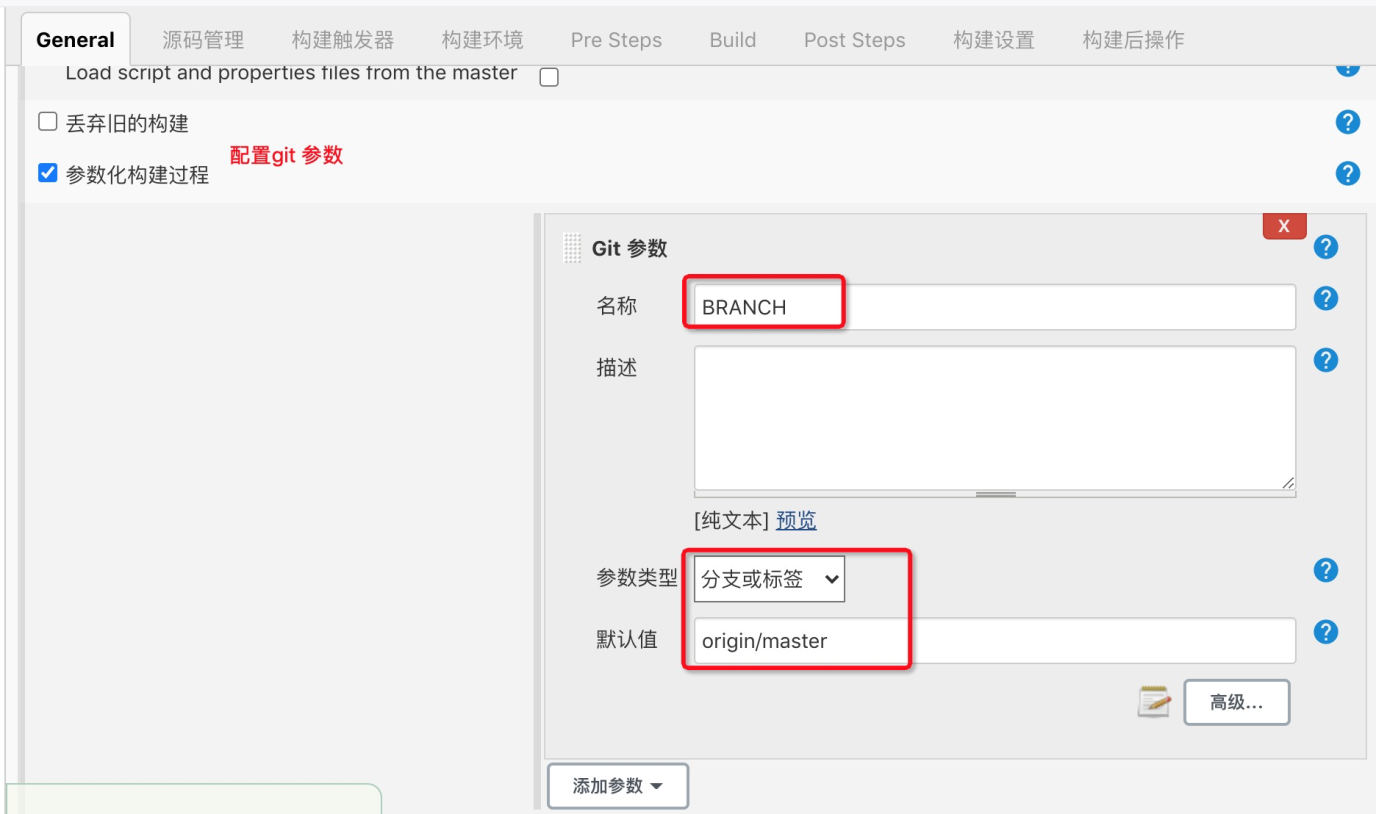Image resolution: width=1376 pixels, height=814 pixels.
Task: Open help for 丢弃旧的构建 option
Action: coord(1347,123)
